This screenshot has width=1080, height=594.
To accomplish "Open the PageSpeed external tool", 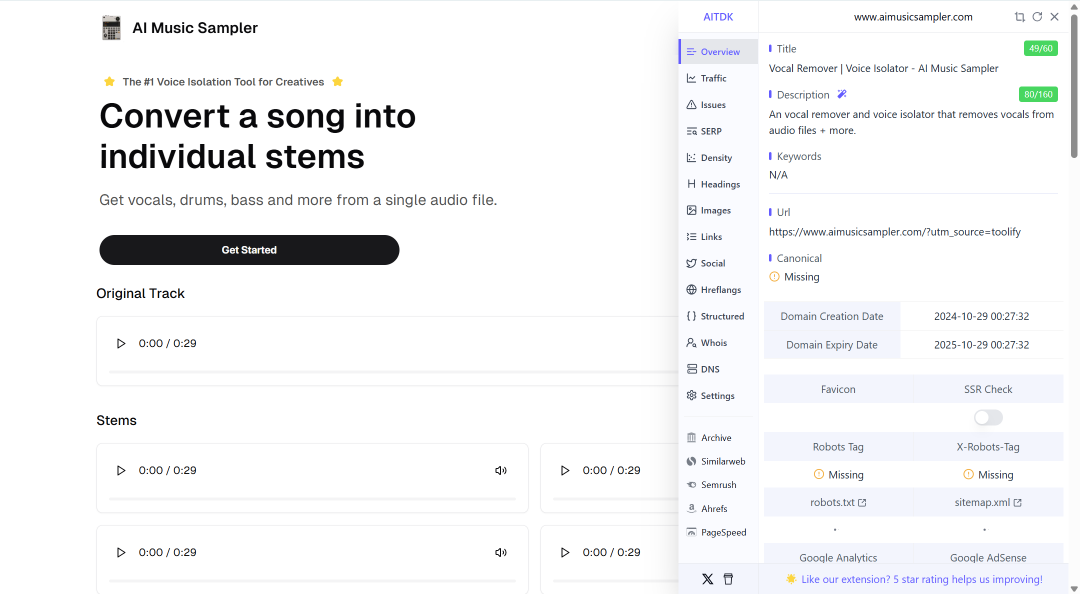I will (716, 532).
